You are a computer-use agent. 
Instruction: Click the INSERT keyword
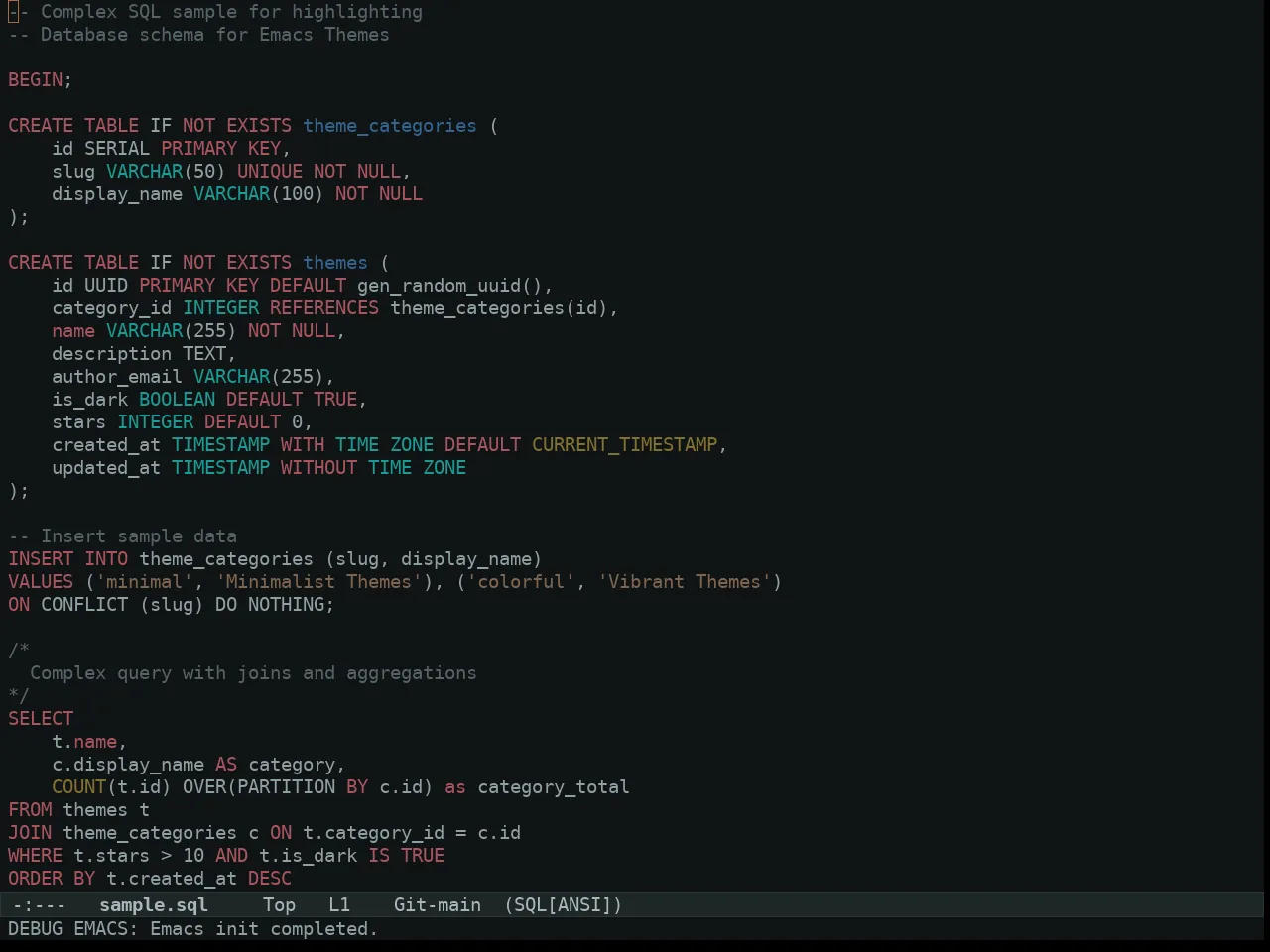[x=41, y=559]
